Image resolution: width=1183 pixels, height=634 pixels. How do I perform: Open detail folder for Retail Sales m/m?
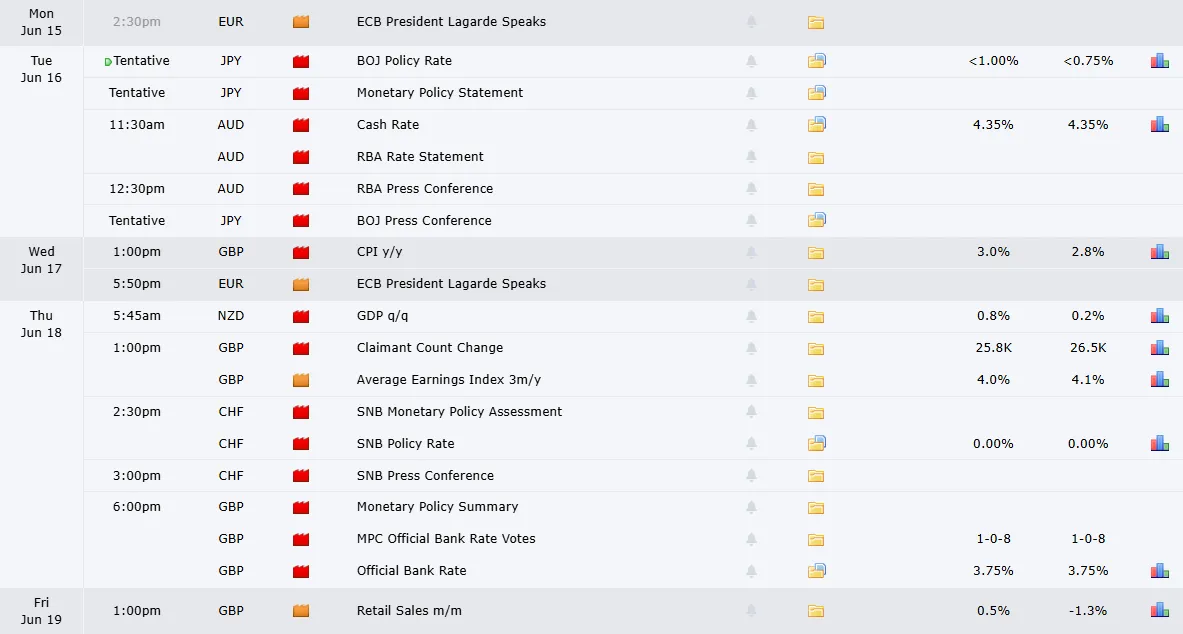pyautogui.click(x=816, y=611)
